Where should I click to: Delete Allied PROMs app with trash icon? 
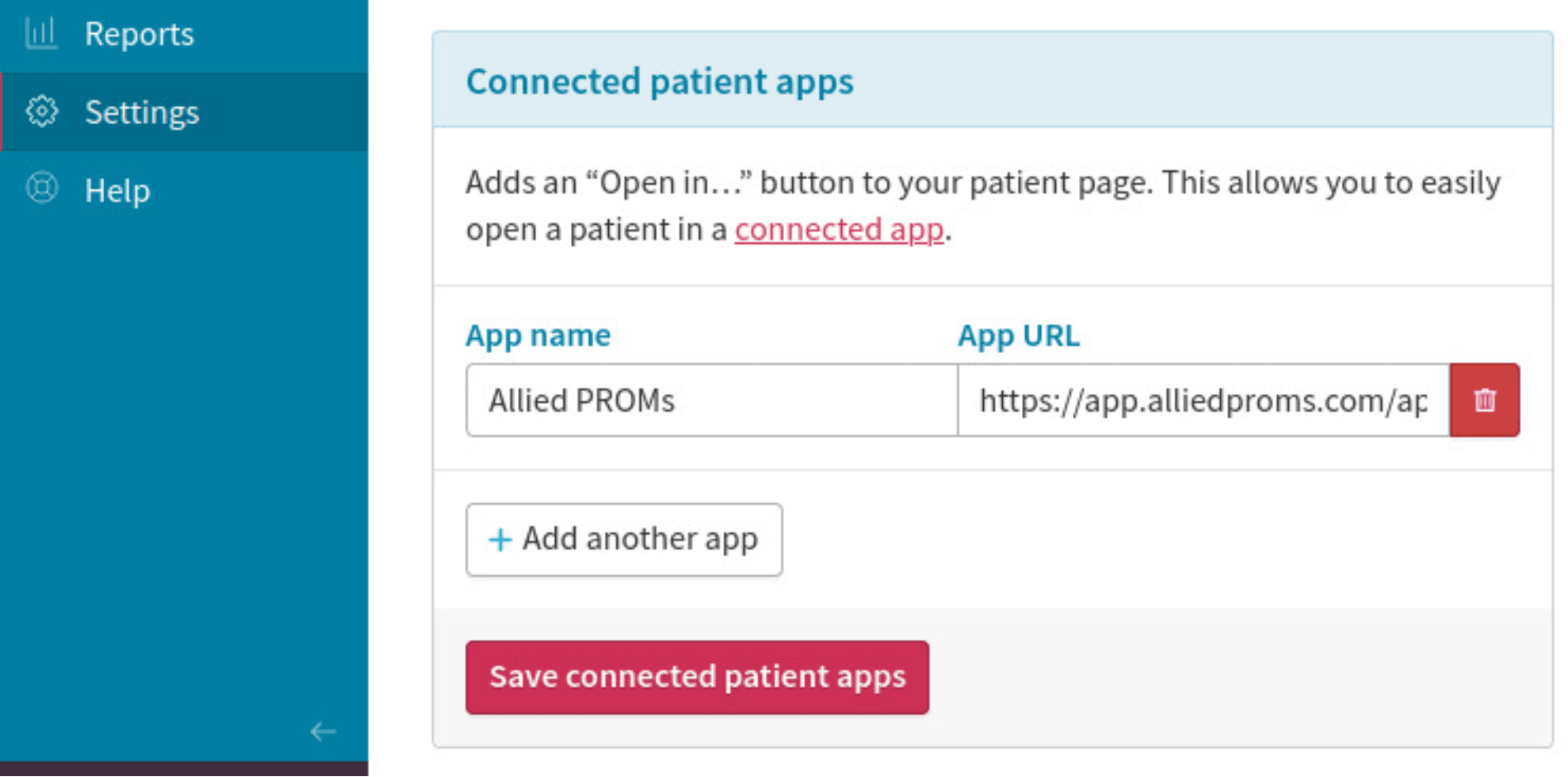[x=1484, y=400]
